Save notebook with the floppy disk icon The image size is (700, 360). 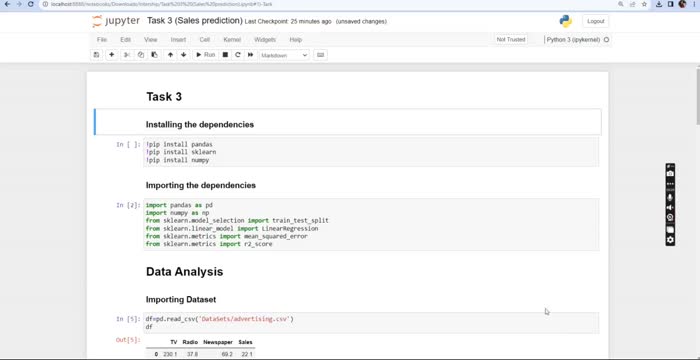tap(96, 55)
